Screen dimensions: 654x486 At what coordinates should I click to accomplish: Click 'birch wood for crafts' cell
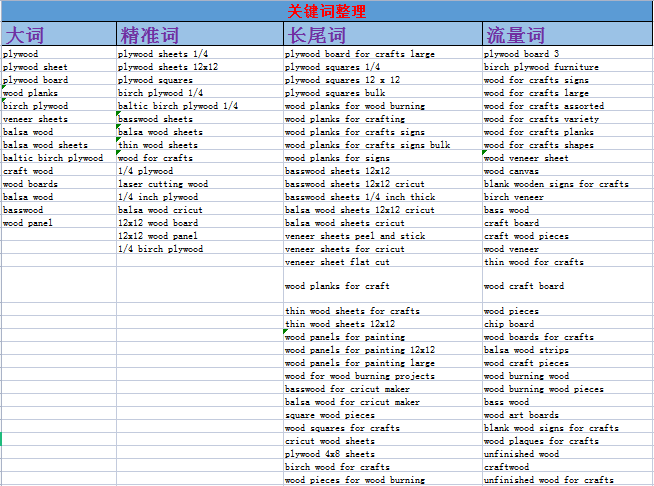tap(383, 467)
